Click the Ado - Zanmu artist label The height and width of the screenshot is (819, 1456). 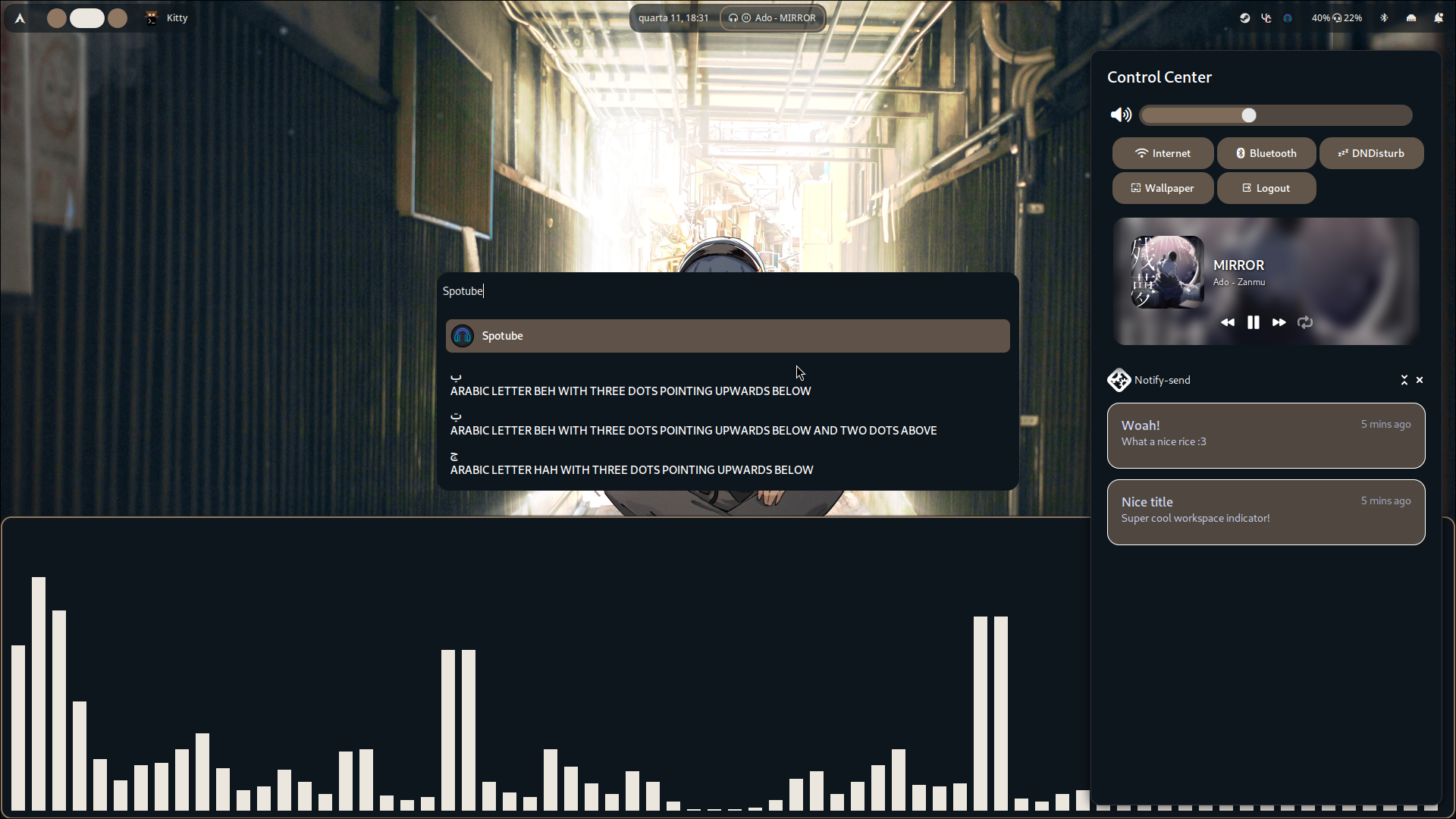pos(1239,282)
